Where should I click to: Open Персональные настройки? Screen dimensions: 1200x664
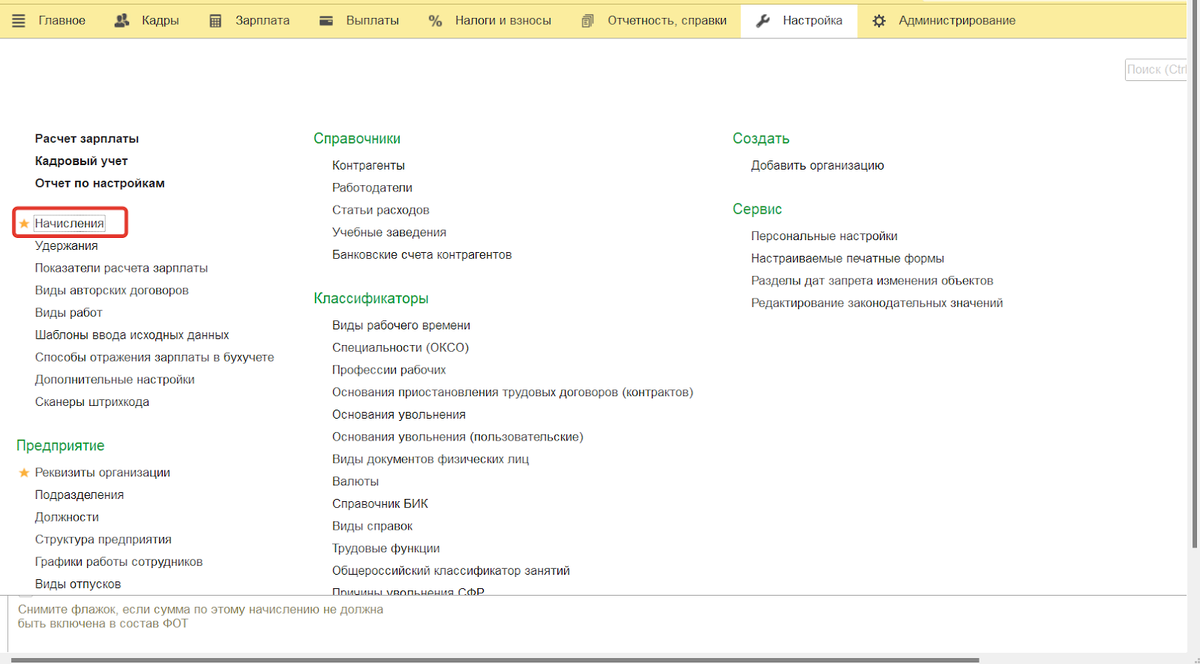click(x=824, y=236)
